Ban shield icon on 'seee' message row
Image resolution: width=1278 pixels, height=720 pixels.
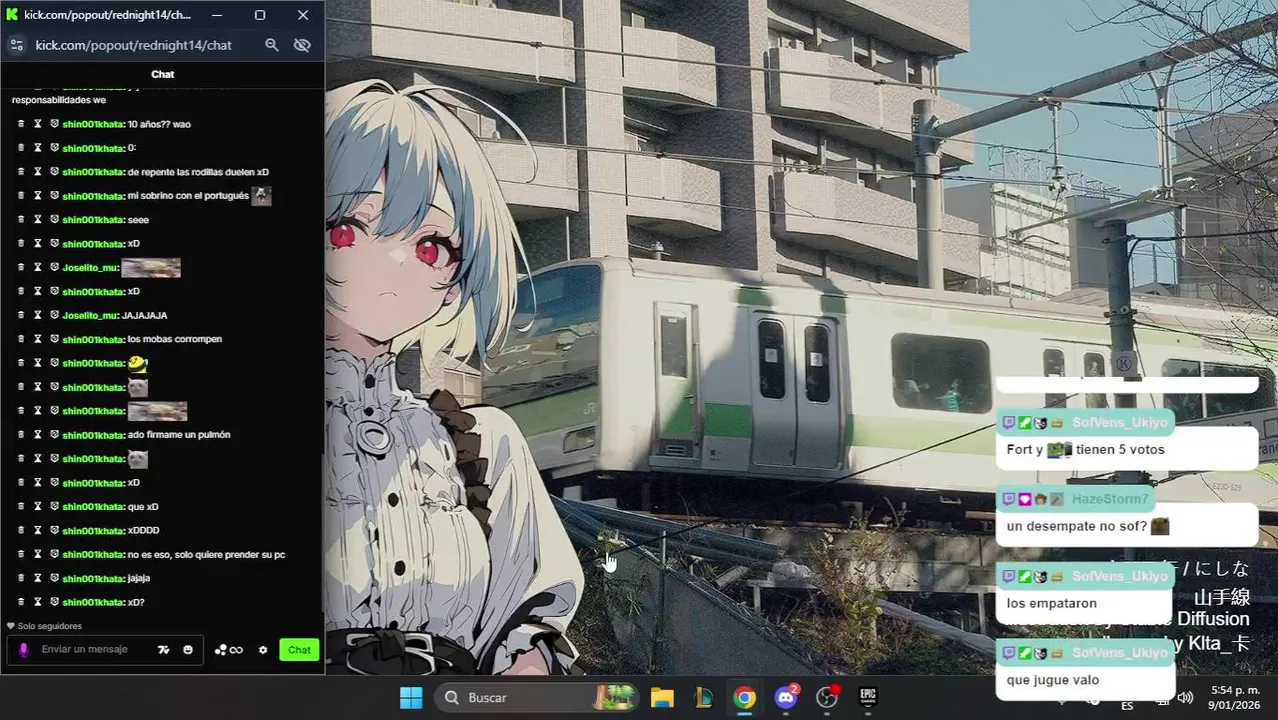pos(54,220)
